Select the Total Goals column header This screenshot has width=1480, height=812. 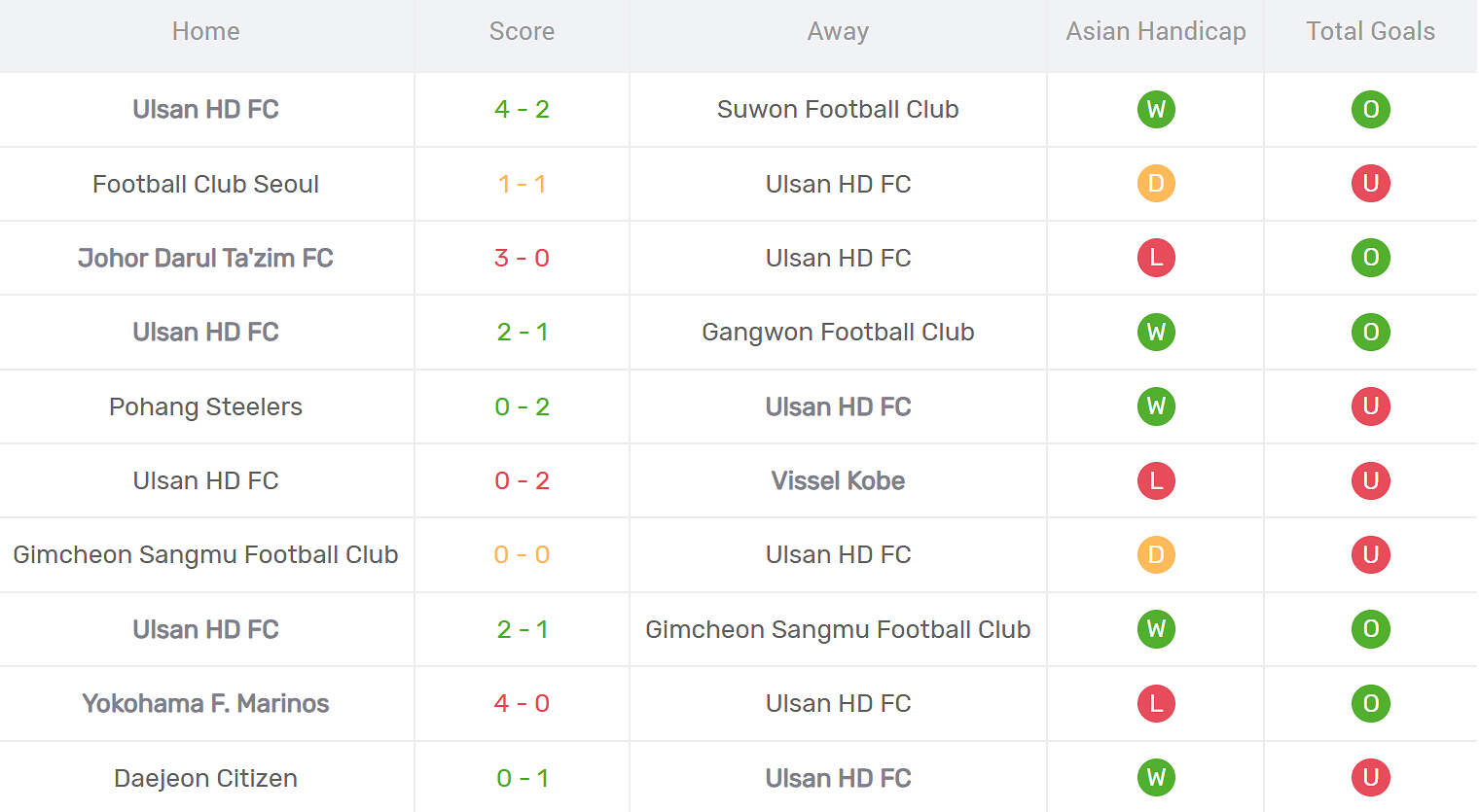tap(1370, 31)
